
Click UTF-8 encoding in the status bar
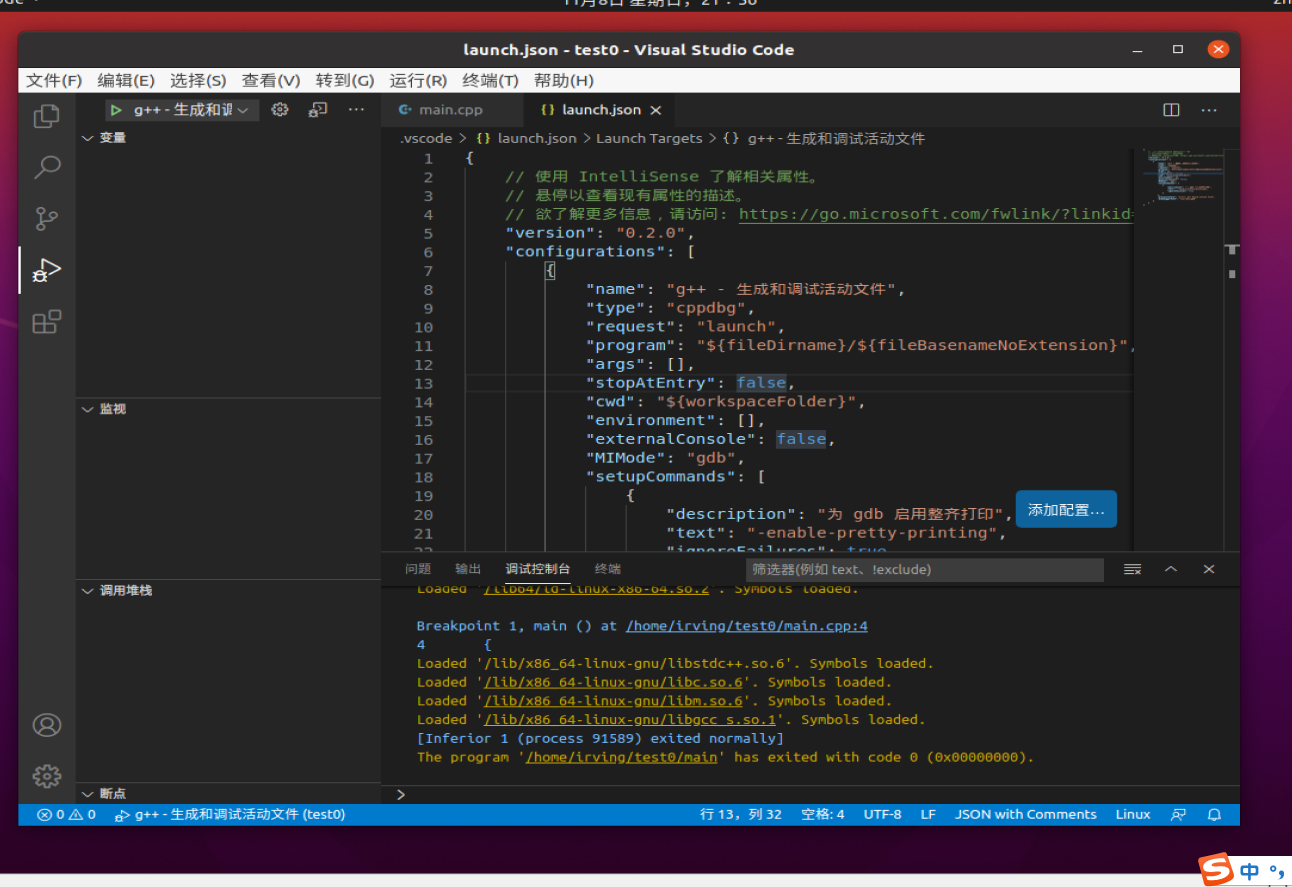(883, 814)
